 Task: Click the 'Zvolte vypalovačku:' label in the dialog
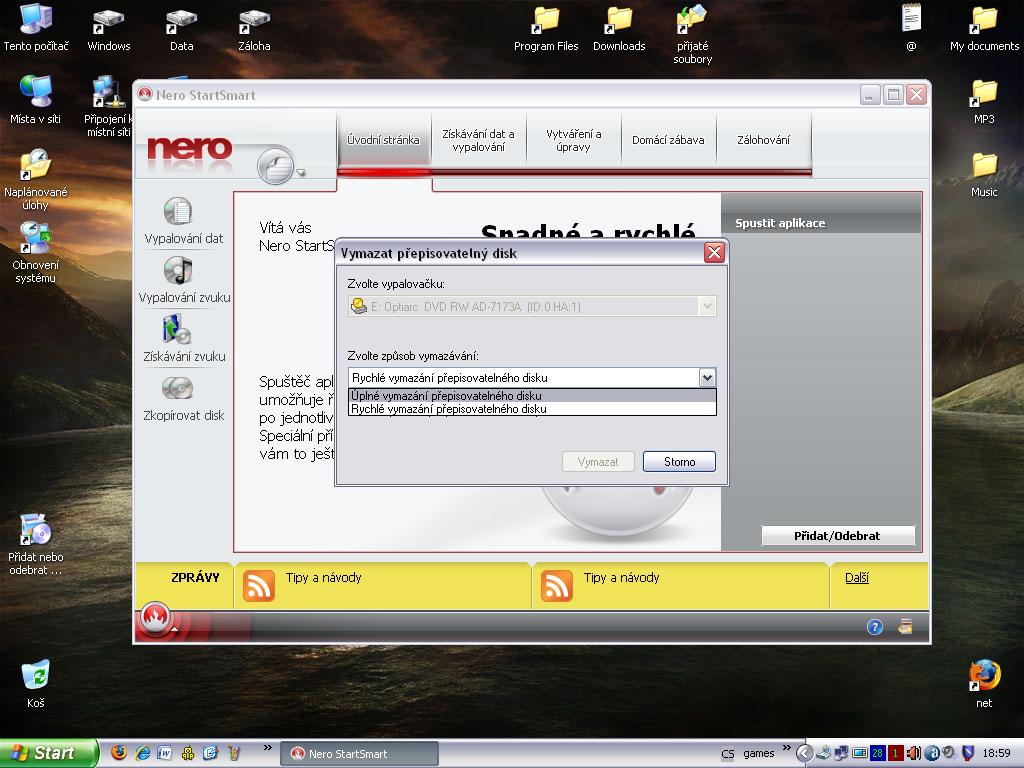(x=396, y=284)
